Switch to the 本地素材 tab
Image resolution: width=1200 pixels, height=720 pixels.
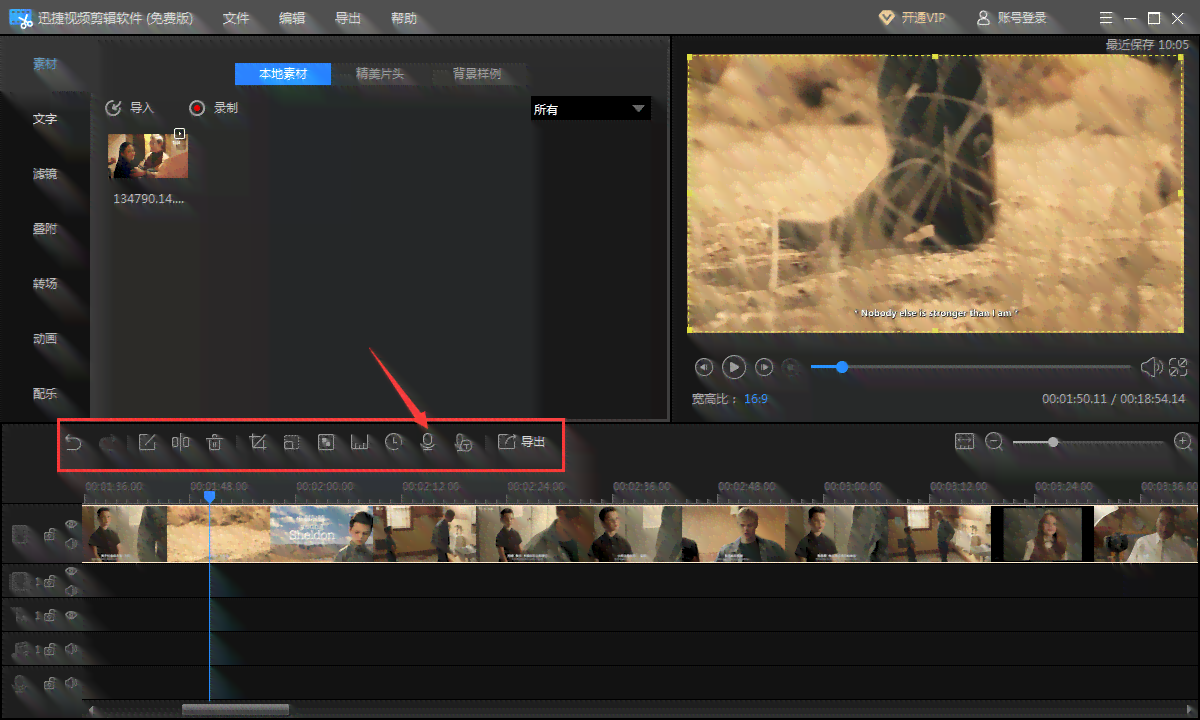283,74
